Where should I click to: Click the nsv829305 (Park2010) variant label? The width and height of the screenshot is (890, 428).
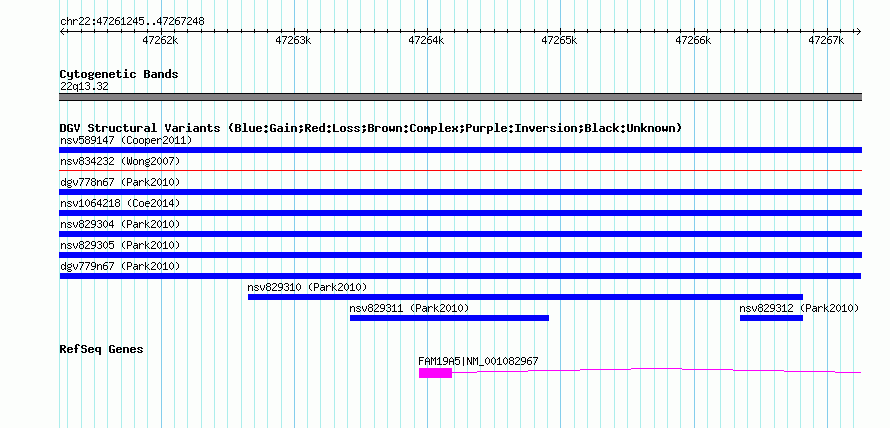tap(120, 245)
